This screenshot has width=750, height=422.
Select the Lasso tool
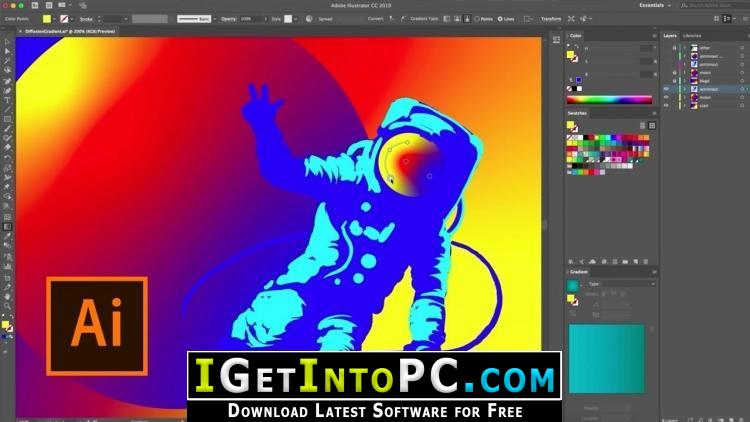click(7, 70)
